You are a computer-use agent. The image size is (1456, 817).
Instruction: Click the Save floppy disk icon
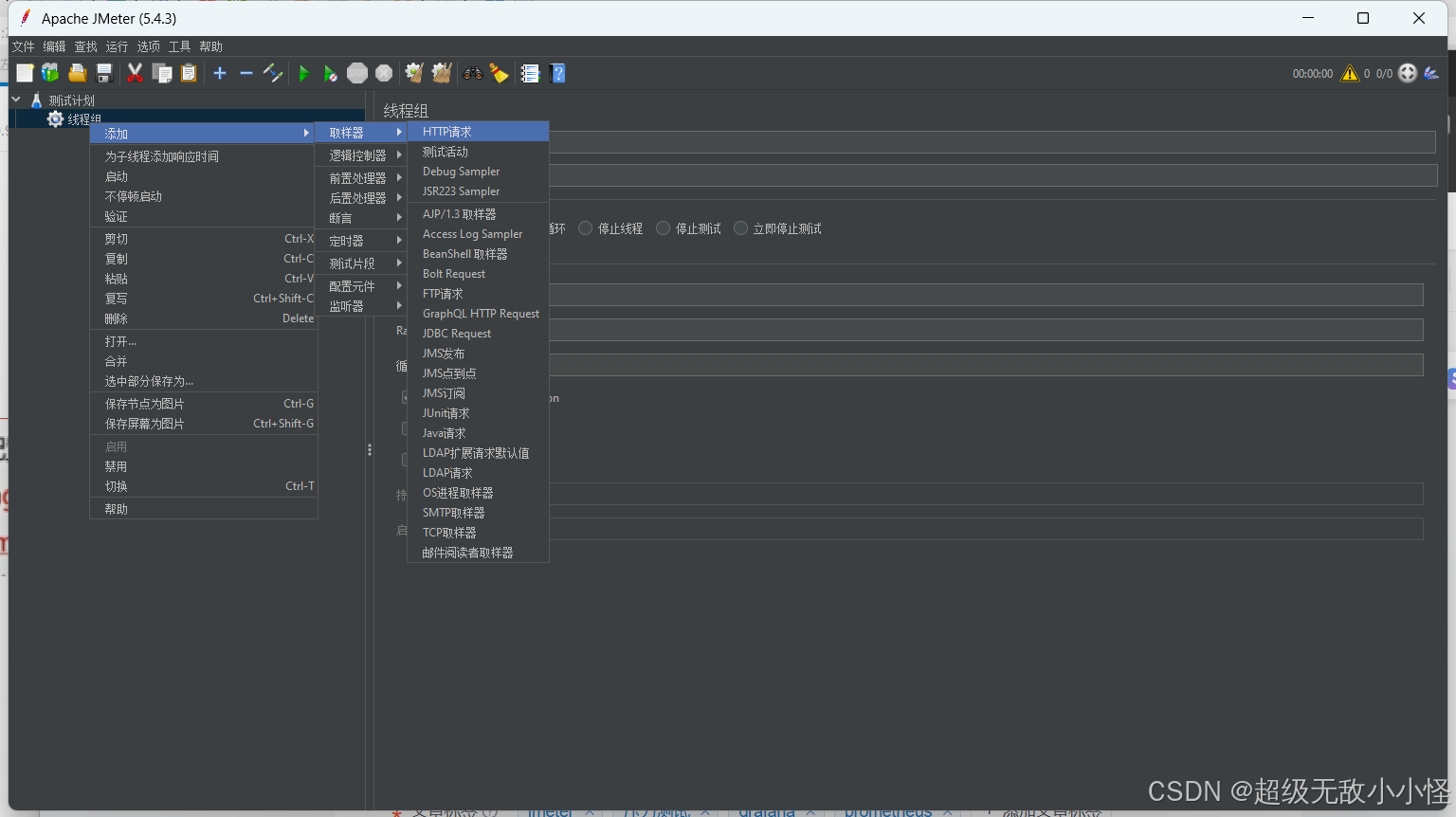(104, 73)
